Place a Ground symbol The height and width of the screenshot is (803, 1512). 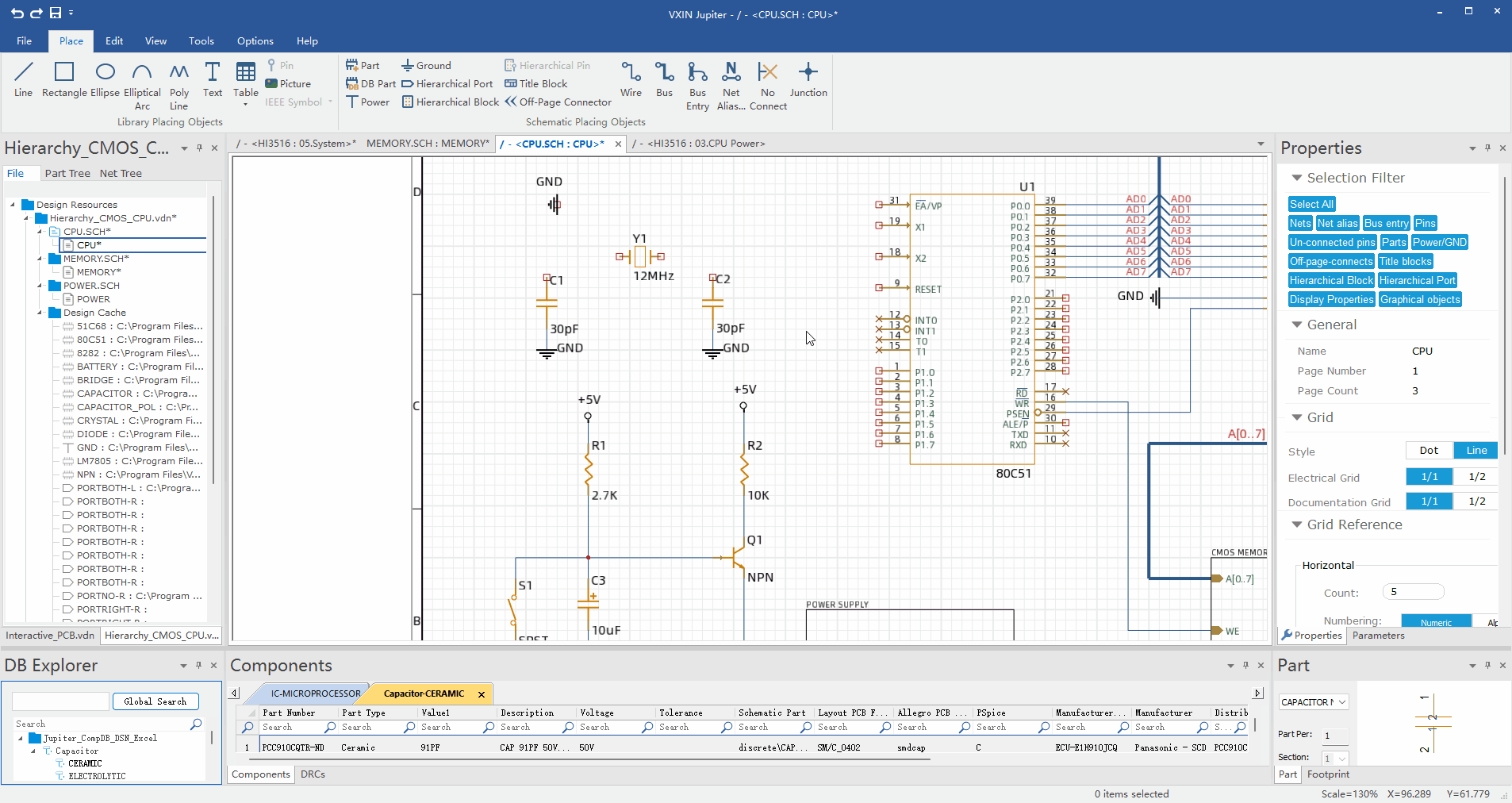click(x=426, y=66)
